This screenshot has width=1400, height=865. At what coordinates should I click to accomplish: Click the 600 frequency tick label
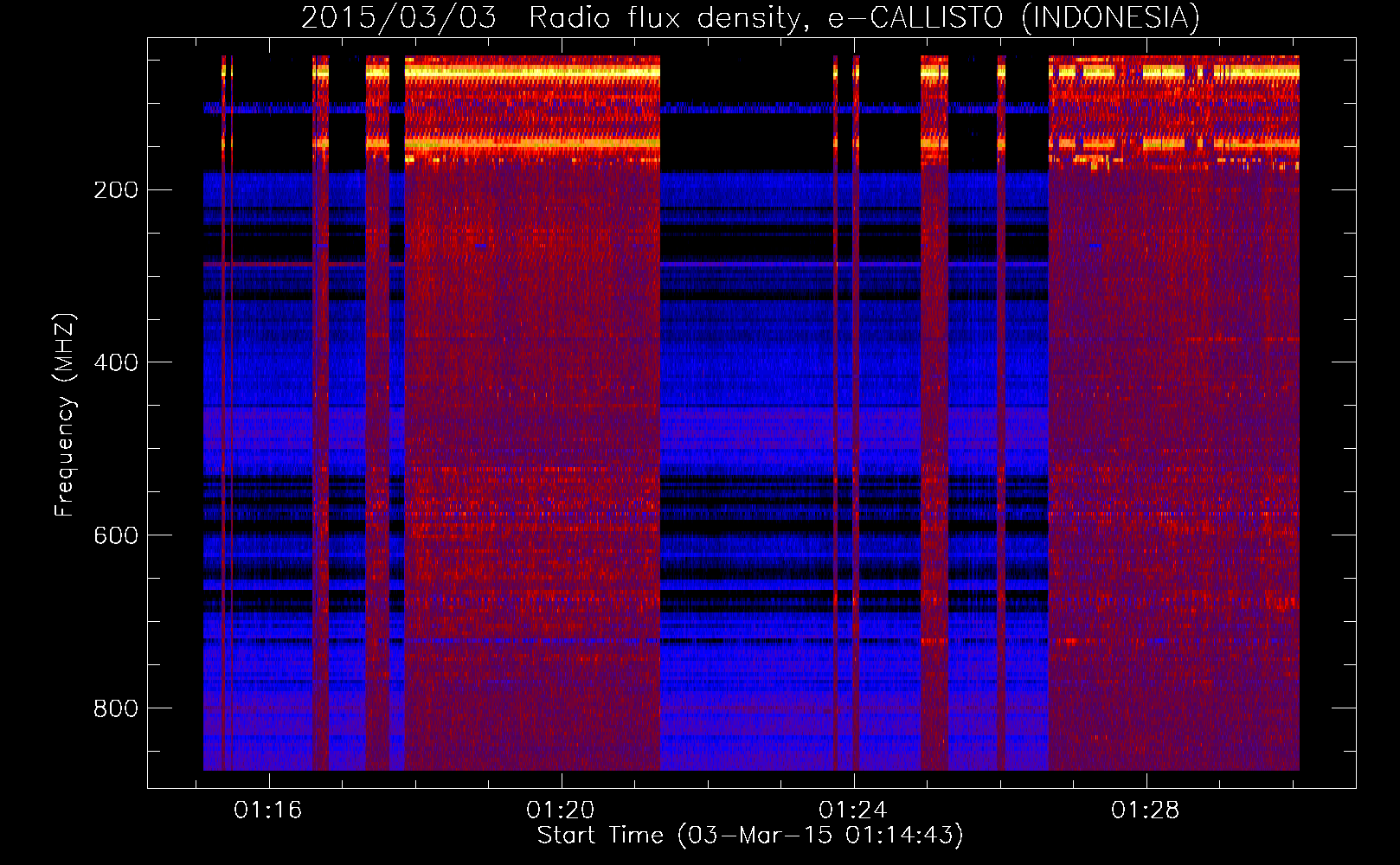[116, 535]
